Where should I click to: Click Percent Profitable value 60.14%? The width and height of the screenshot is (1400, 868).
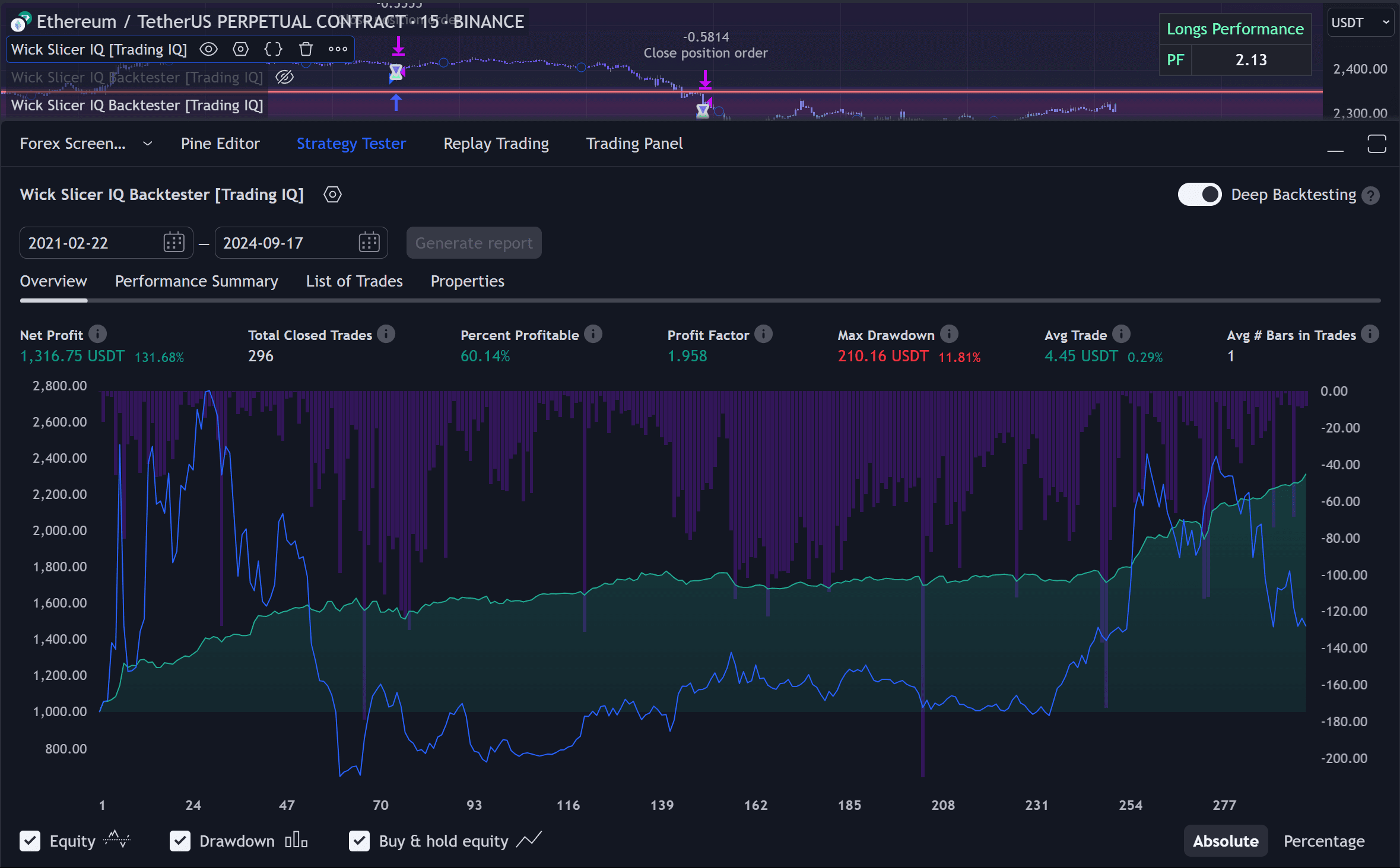(485, 356)
